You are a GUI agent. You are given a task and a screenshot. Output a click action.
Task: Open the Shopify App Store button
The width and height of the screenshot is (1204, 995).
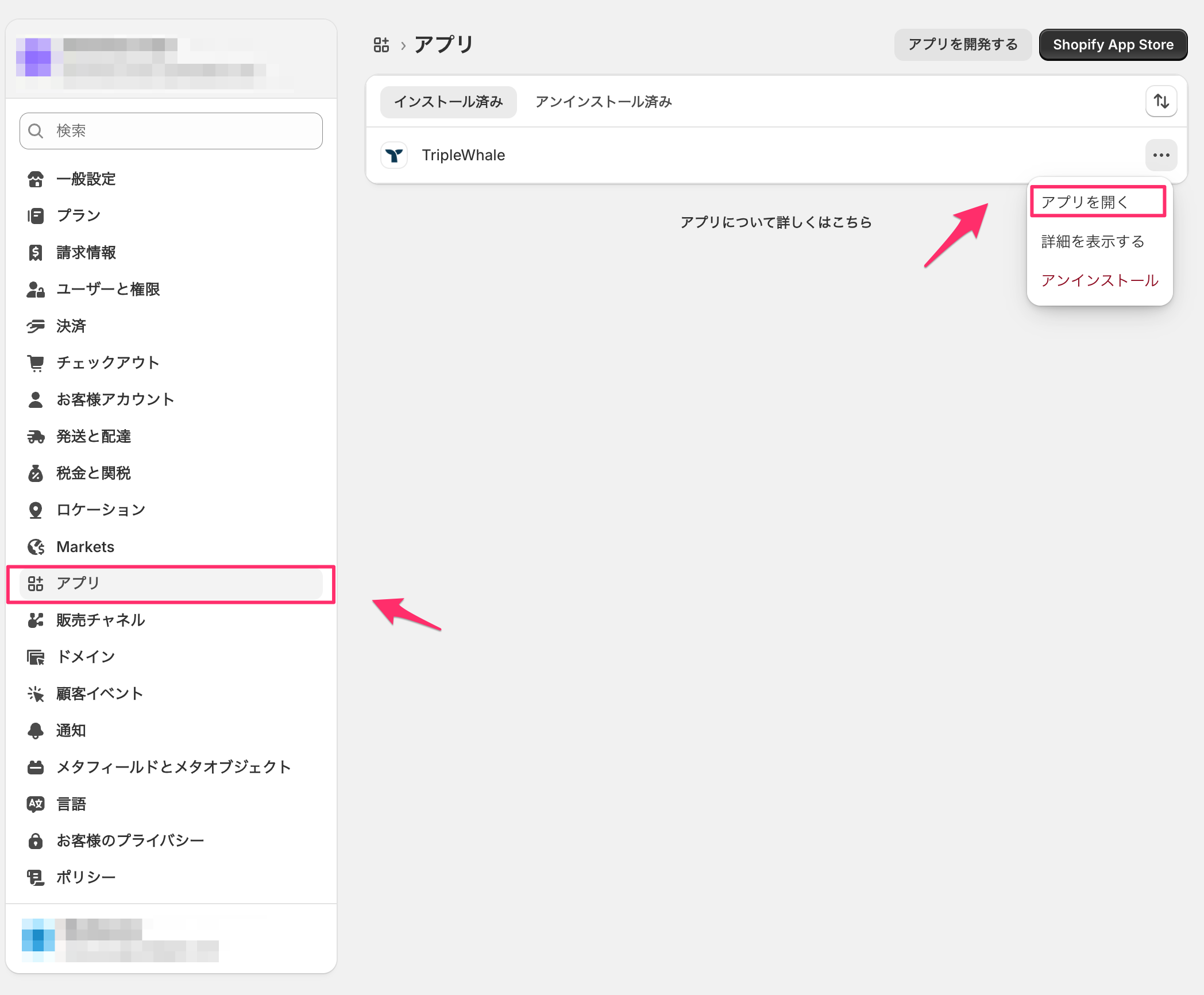click(1113, 44)
